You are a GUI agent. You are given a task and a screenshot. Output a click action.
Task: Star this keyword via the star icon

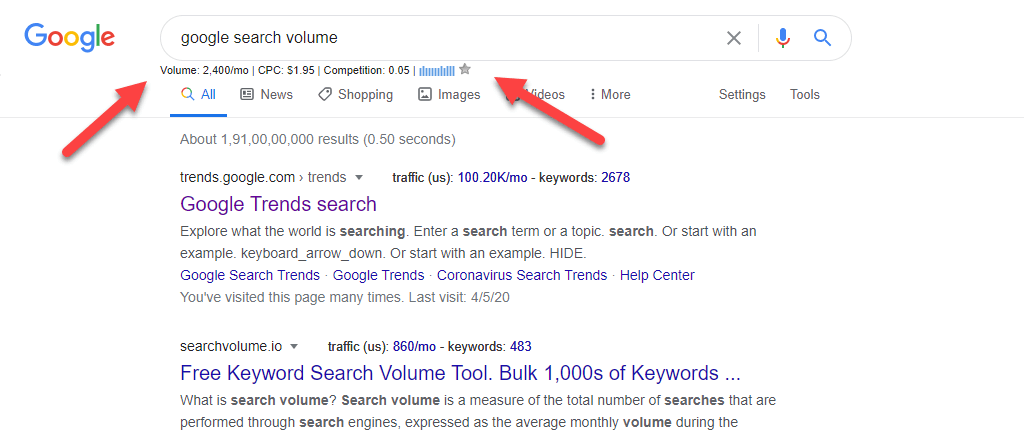(x=464, y=69)
